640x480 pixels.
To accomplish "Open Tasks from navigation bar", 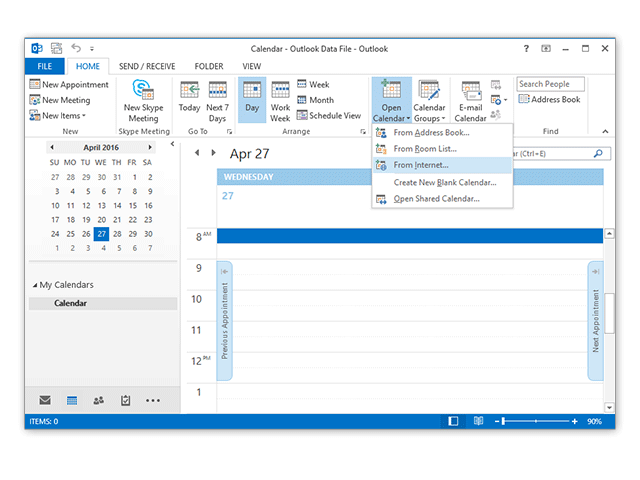I will point(125,400).
